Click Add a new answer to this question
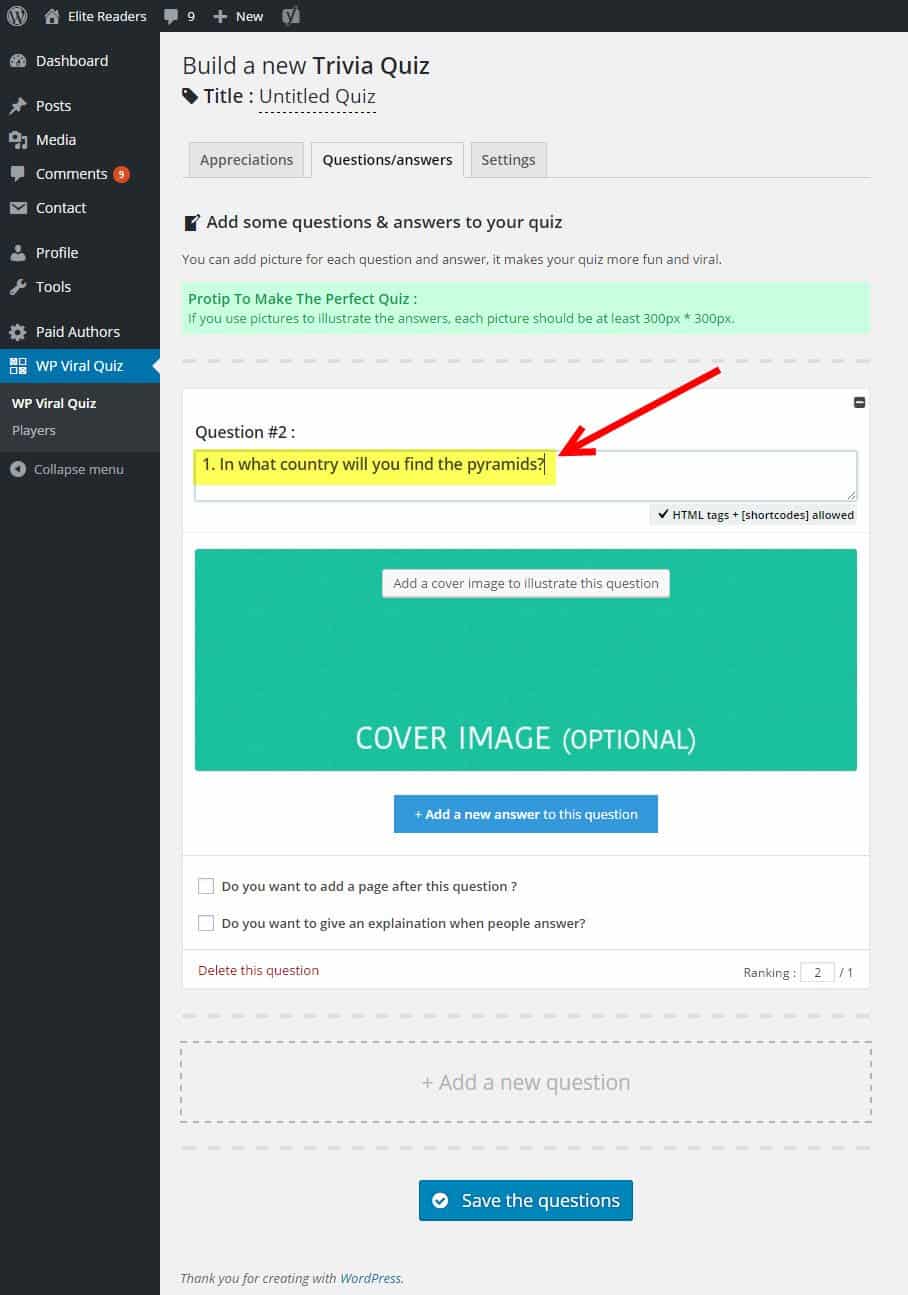Screen dimensions: 908x1295 (526, 814)
